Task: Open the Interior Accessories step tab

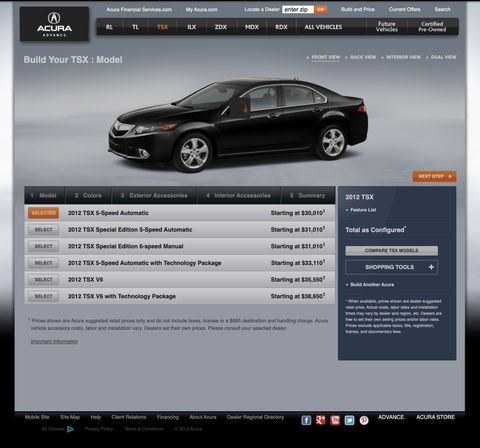Action: click(239, 195)
